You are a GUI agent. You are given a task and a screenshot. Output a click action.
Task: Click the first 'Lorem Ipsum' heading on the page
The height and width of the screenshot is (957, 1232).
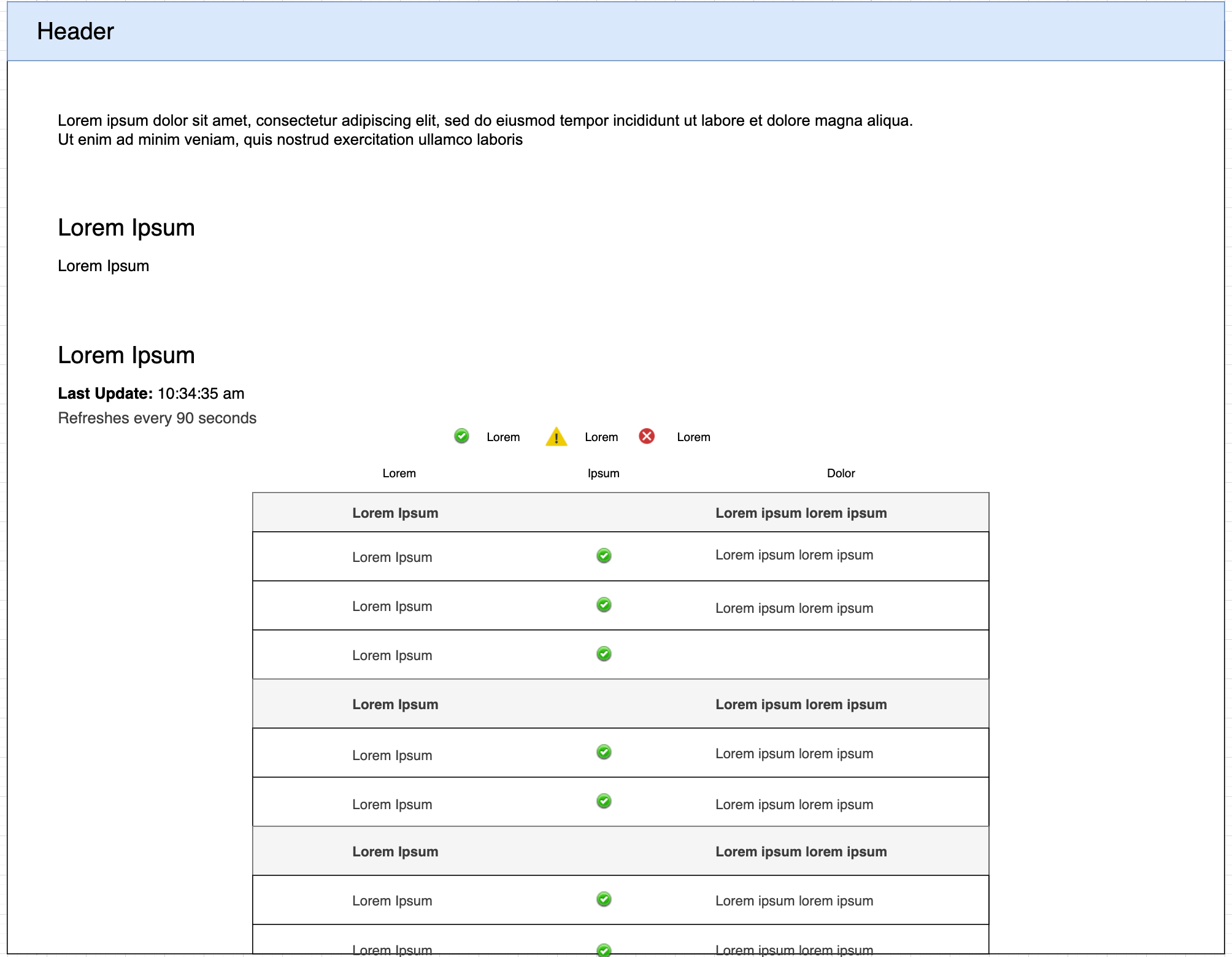pos(126,227)
